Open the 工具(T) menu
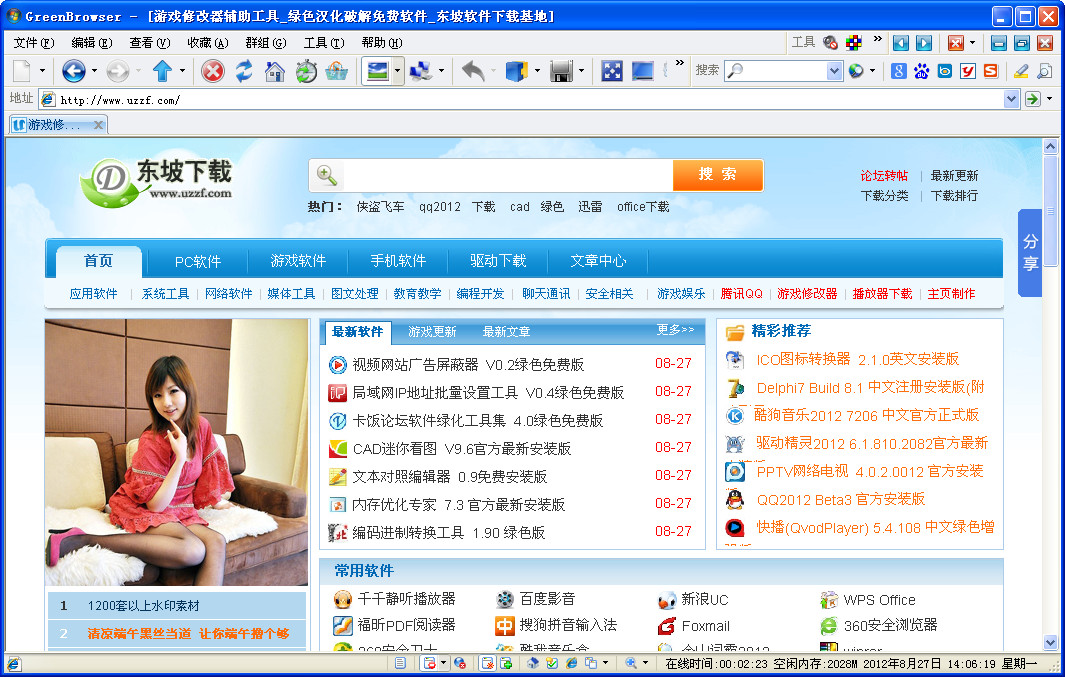 pos(324,43)
